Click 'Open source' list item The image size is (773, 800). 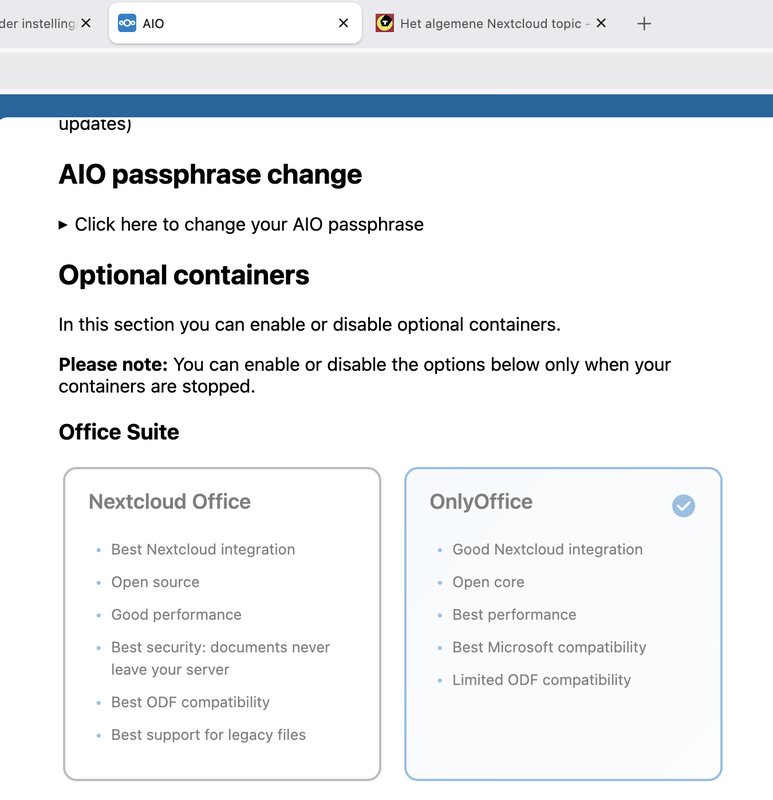coord(155,582)
